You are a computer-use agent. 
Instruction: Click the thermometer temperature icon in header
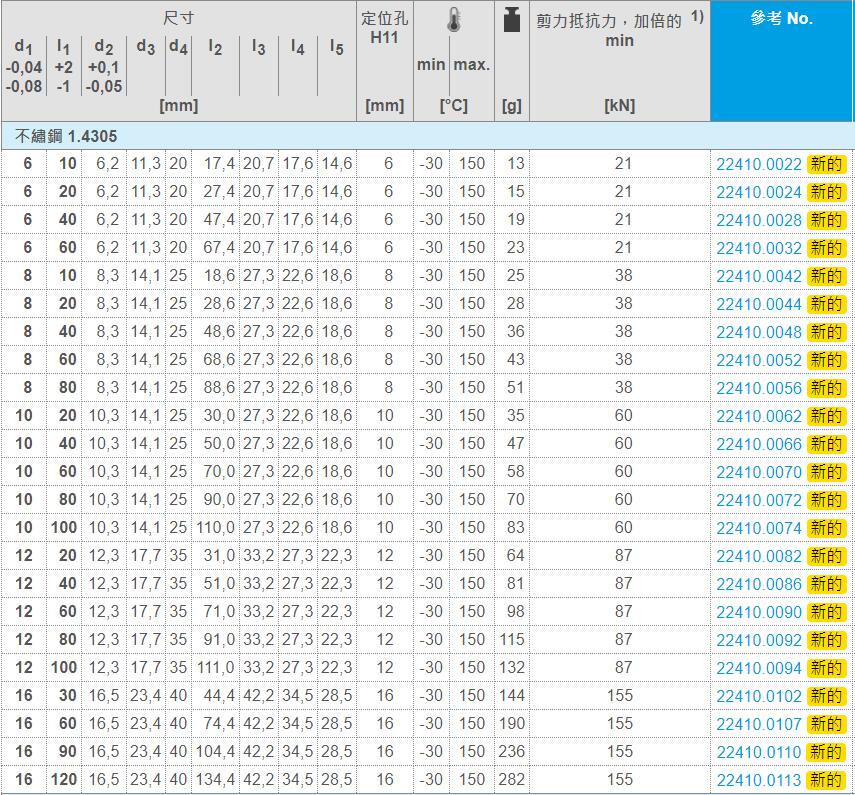click(x=453, y=22)
